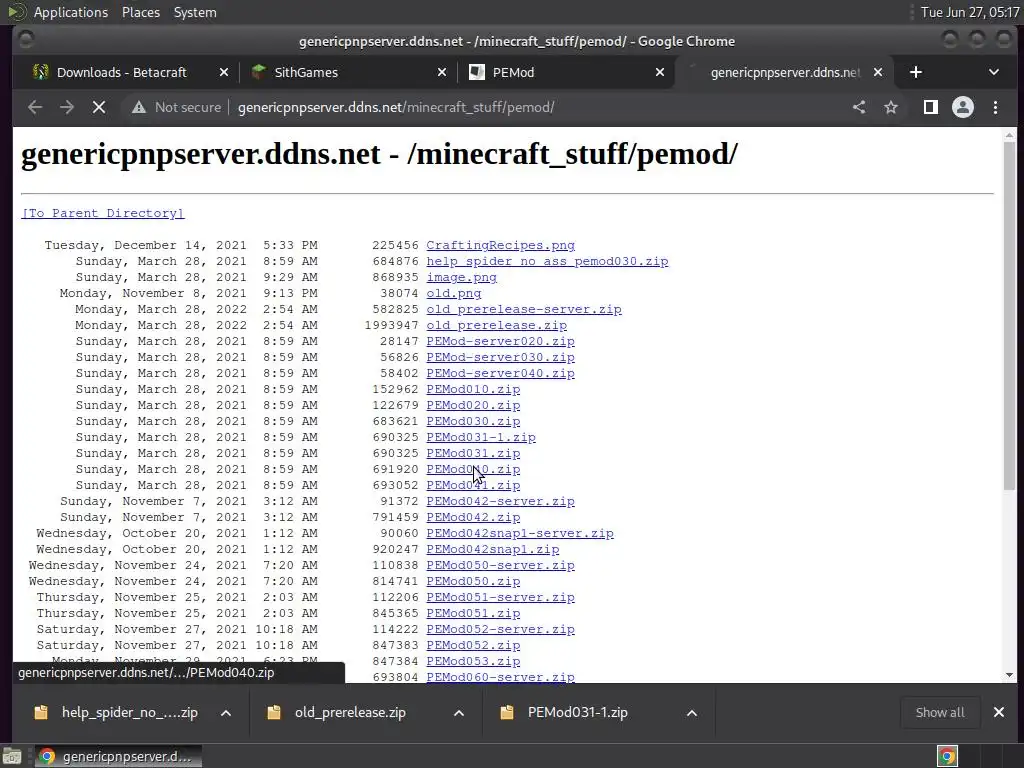Open the downloaded PEMod031-1.zip file

click(x=577, y=712)
